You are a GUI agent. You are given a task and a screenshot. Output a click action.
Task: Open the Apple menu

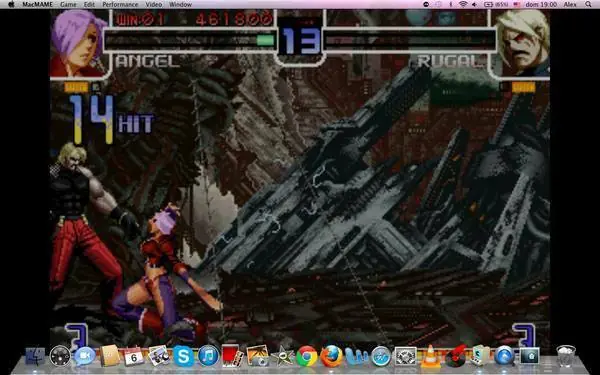(x=11, y=4)
